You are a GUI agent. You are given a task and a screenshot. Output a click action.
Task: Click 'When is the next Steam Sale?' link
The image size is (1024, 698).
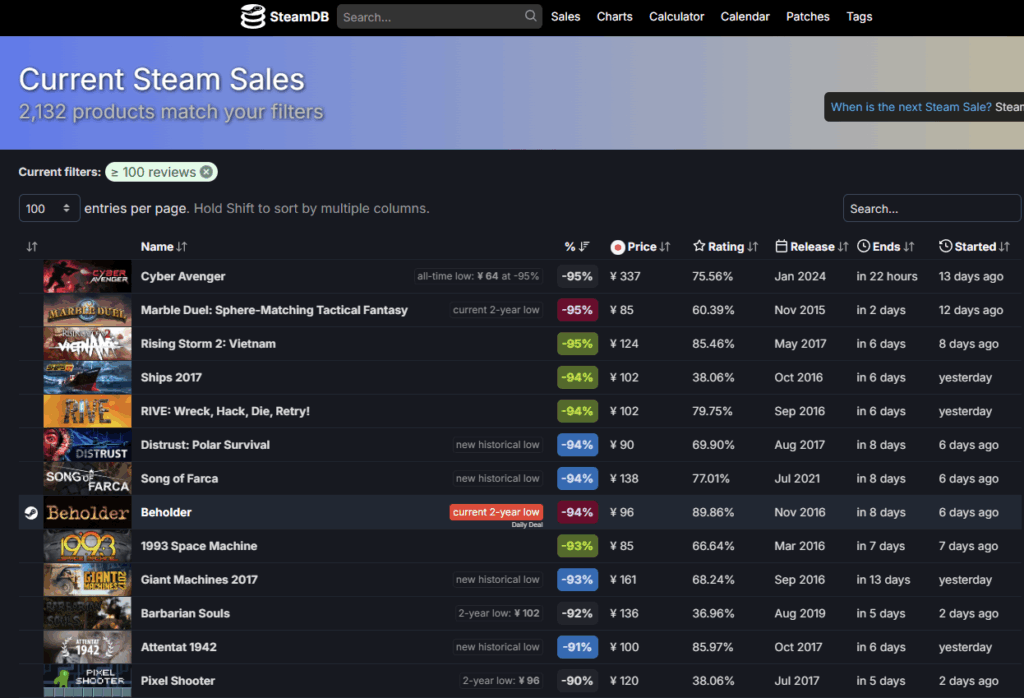911,107
